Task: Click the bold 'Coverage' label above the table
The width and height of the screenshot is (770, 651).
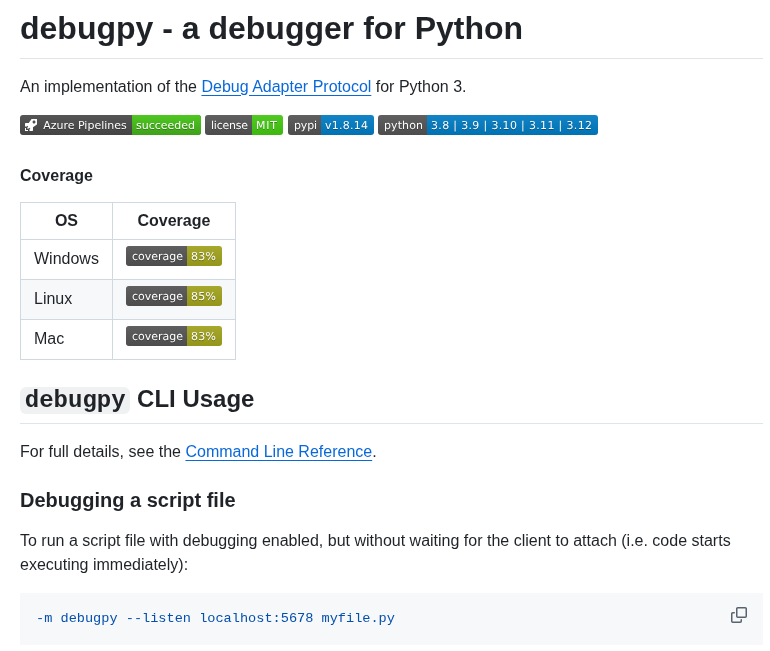Action: coord(56,175)
